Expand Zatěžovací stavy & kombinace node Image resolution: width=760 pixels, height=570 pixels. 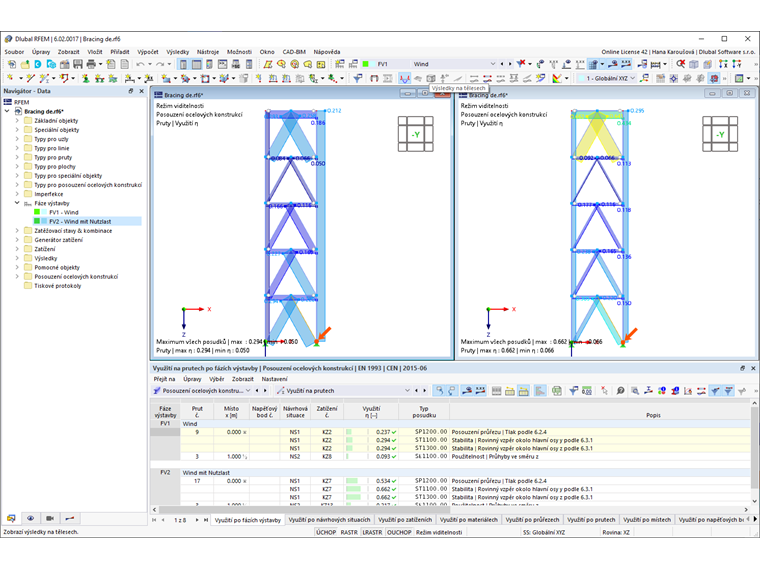click(17, 231)
